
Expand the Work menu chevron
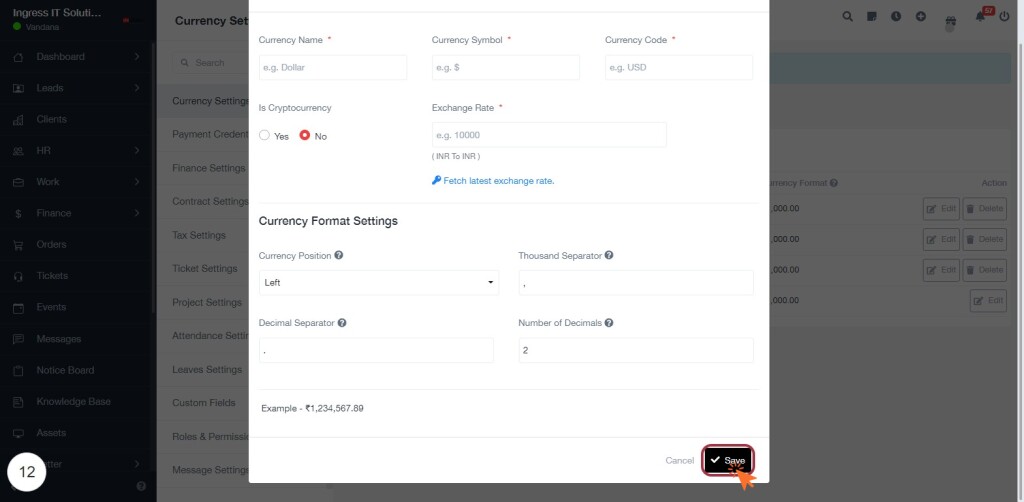click(136, 181)
